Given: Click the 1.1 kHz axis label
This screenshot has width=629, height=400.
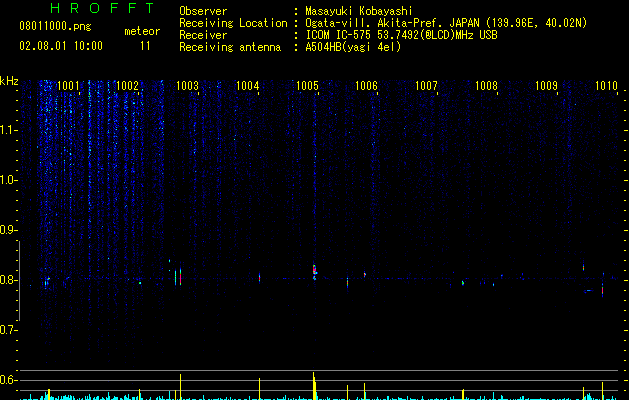Looking at the screenshot, I should click(x=9, y=130).
